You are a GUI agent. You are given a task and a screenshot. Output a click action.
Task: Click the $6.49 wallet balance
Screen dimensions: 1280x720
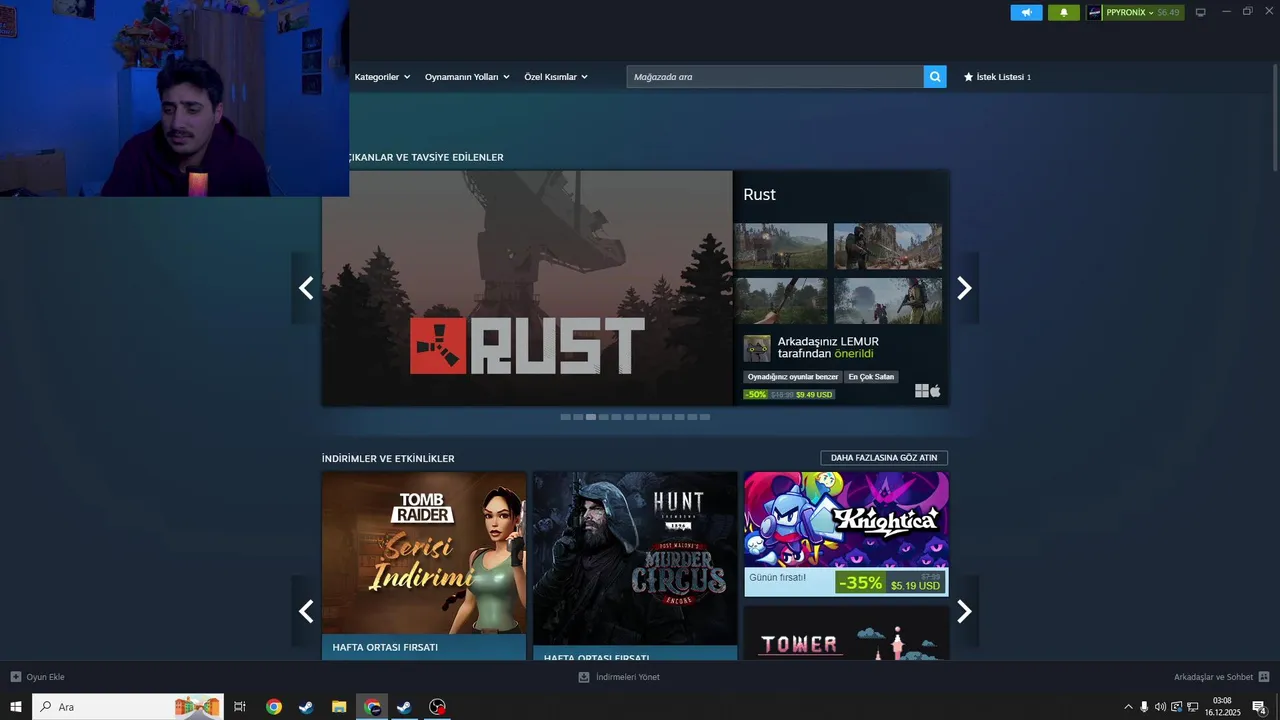pyautogui.click(x=1168, y=12)
